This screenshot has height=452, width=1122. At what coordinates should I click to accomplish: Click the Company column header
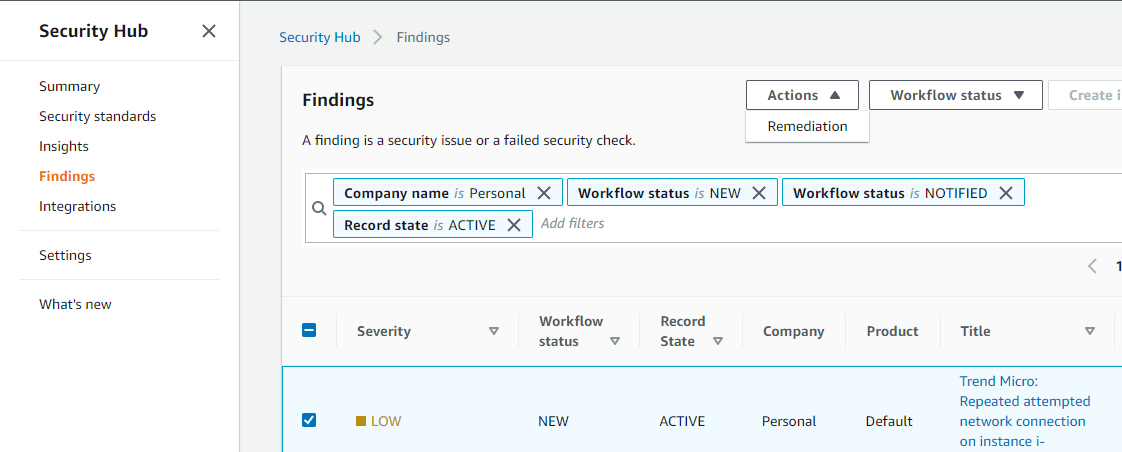click(794, 331)
